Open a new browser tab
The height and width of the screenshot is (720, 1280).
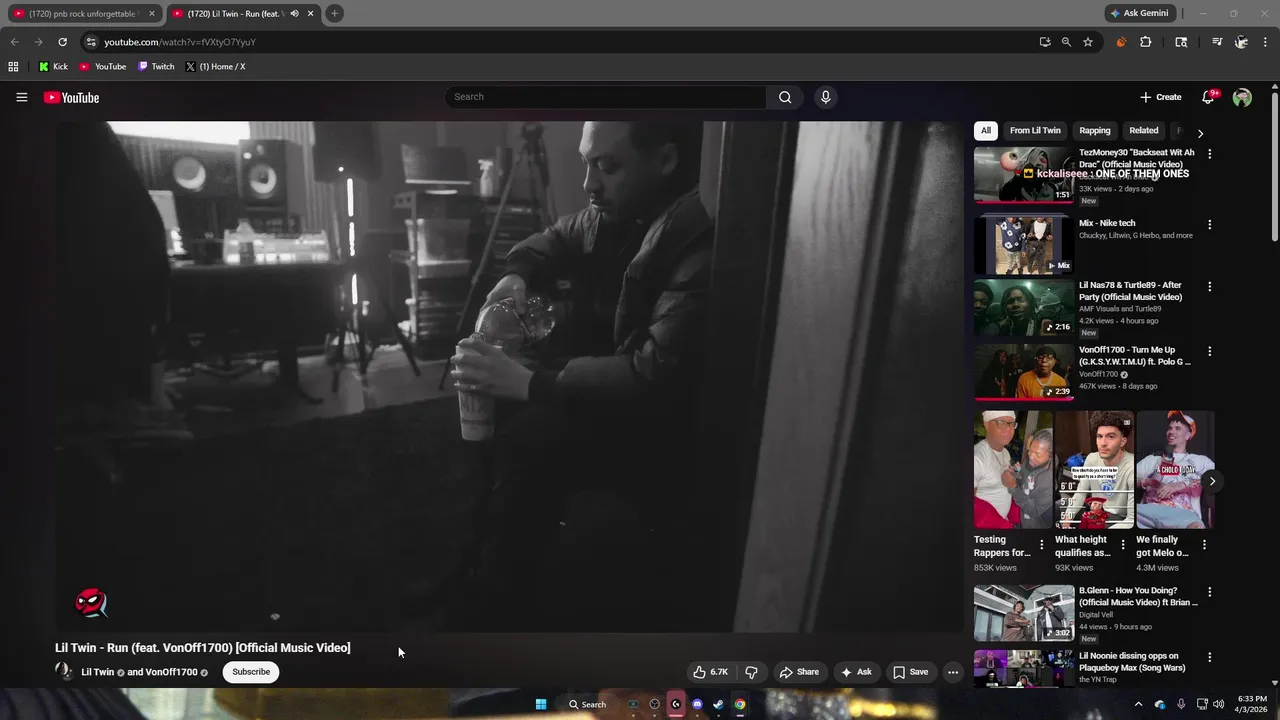point(334,13)
